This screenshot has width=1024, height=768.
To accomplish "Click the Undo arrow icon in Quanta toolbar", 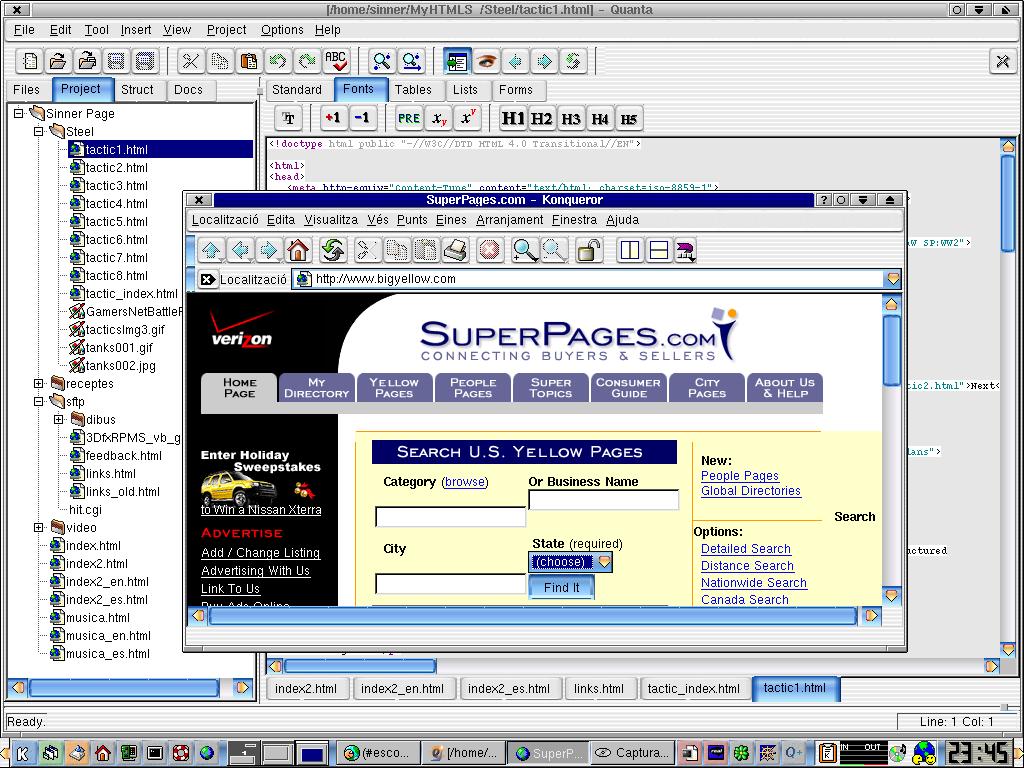I will tap(278, 61).
